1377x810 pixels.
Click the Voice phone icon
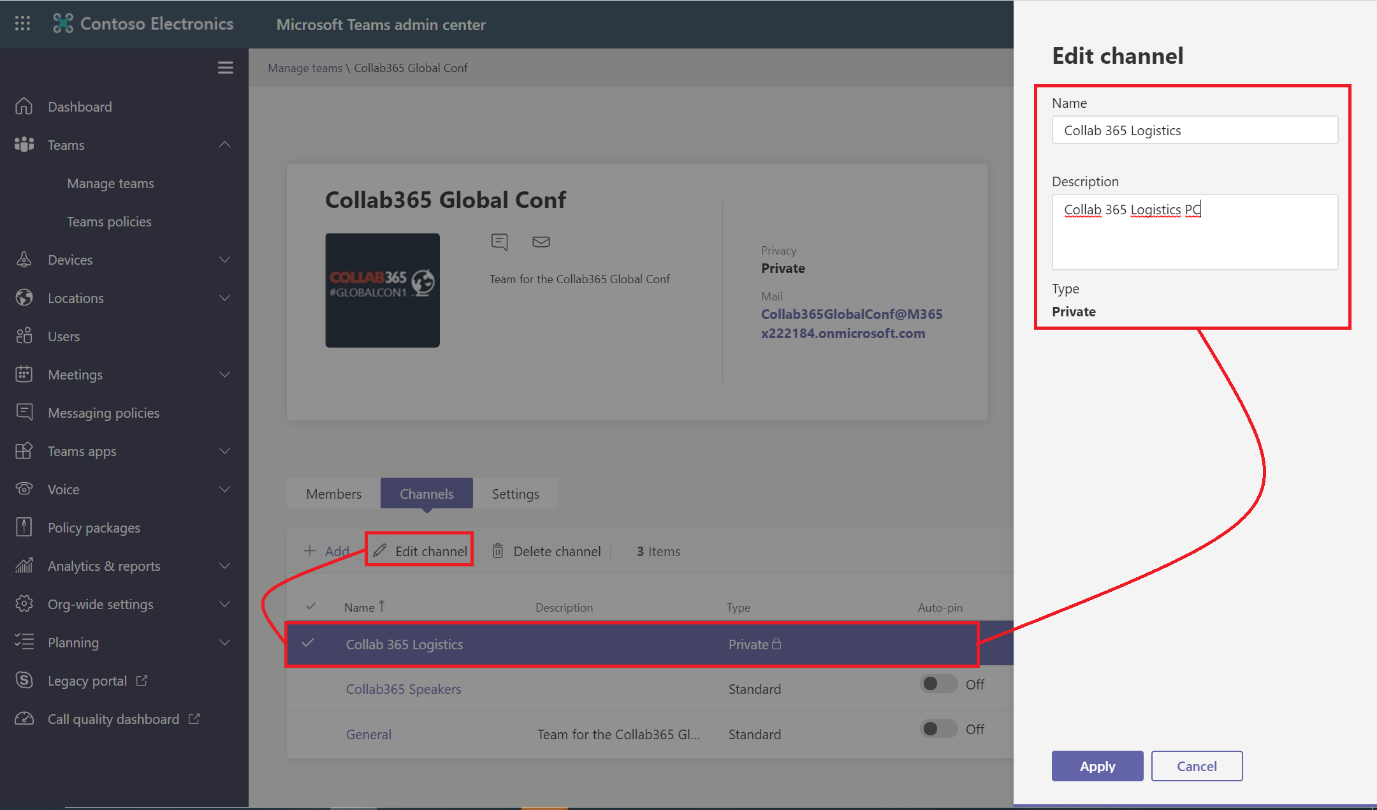[x=24, y=489]
